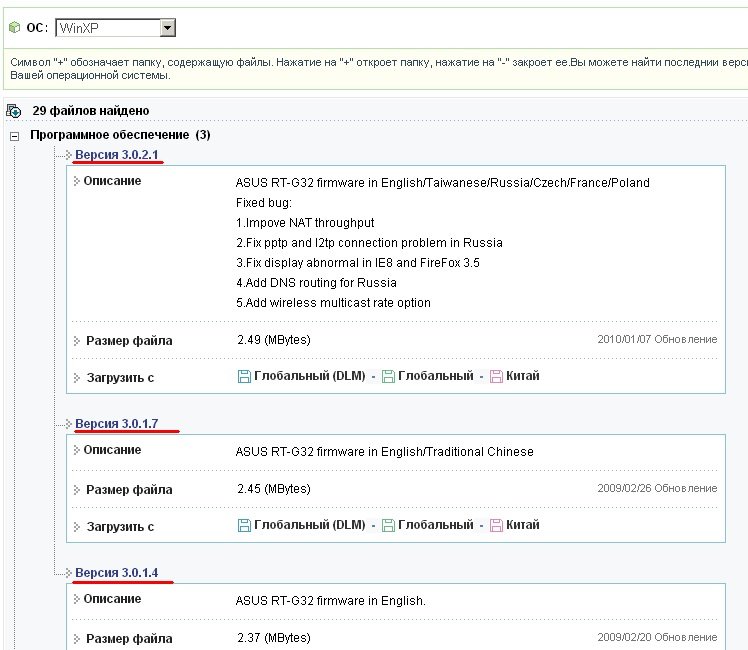Download 3.0.2.1 from Глобальный (DLM)
Image resolution: width=748 pixels, height=650 pixels.
point(310,376)
